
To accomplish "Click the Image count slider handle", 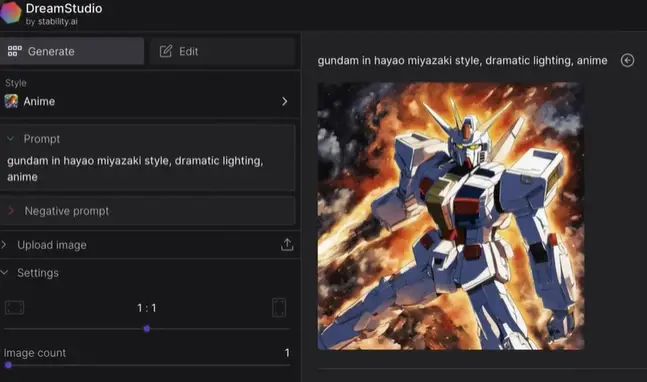I will pos(8,365).
